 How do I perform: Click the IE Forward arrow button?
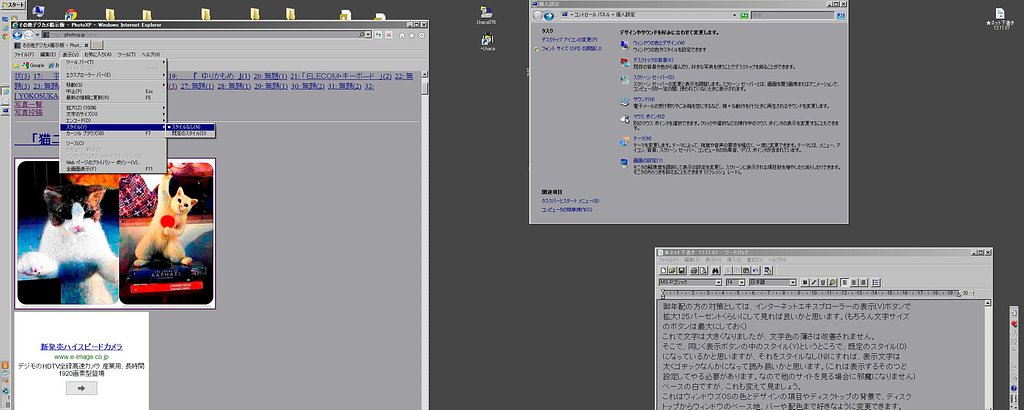[x=28, y=35]
